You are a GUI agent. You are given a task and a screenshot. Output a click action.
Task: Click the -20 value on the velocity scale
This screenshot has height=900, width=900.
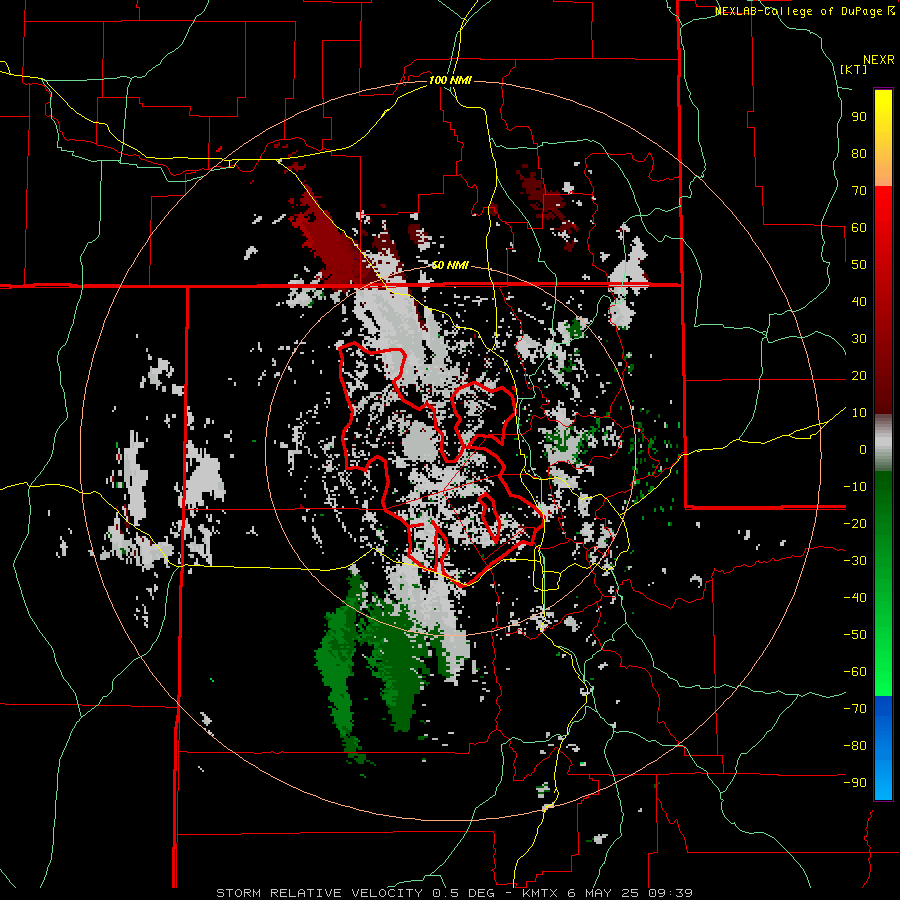(855, 523)
